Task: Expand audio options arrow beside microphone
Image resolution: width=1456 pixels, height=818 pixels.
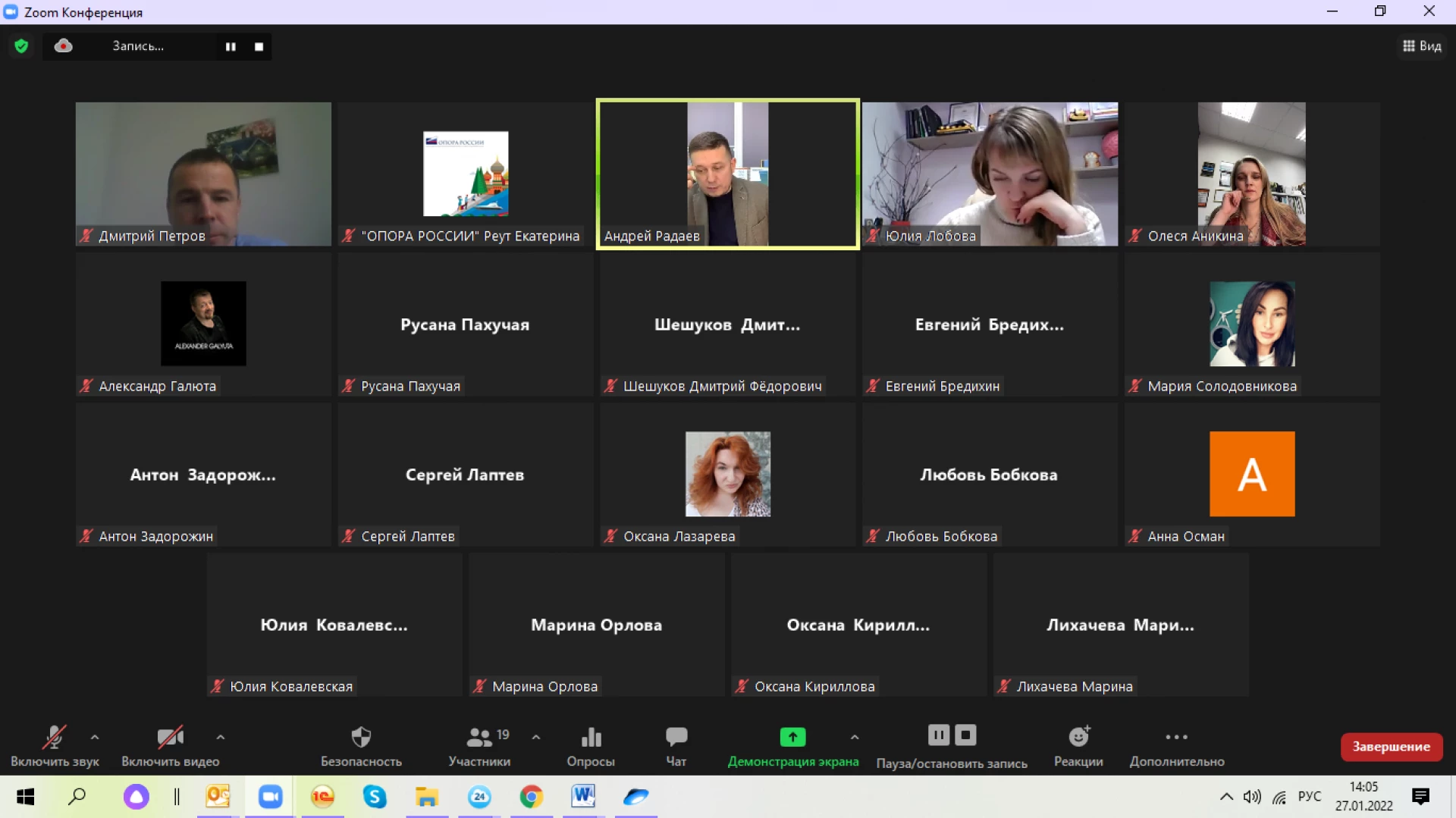Action: 95,737
